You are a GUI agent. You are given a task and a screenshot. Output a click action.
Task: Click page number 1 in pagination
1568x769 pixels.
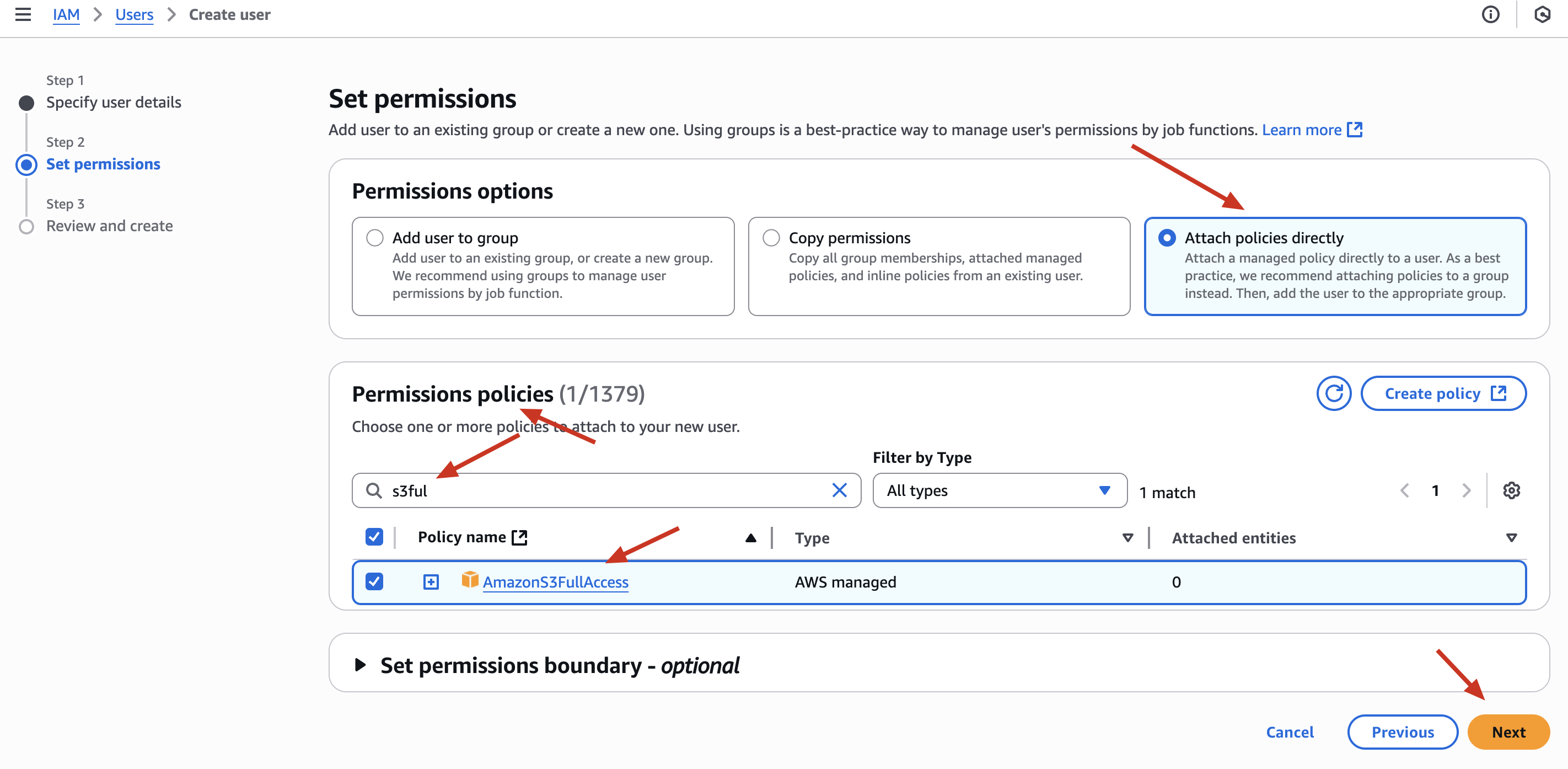[1435, 490]
